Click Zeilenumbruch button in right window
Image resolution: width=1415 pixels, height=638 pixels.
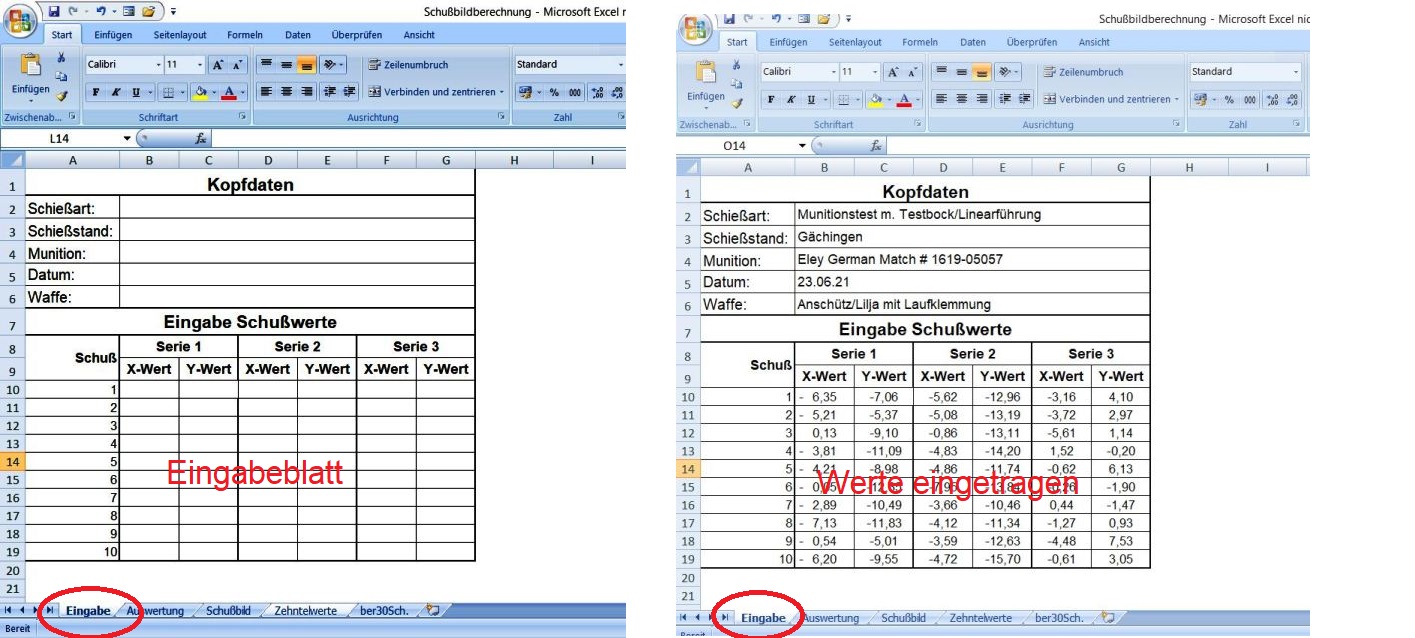point(1084,72)
